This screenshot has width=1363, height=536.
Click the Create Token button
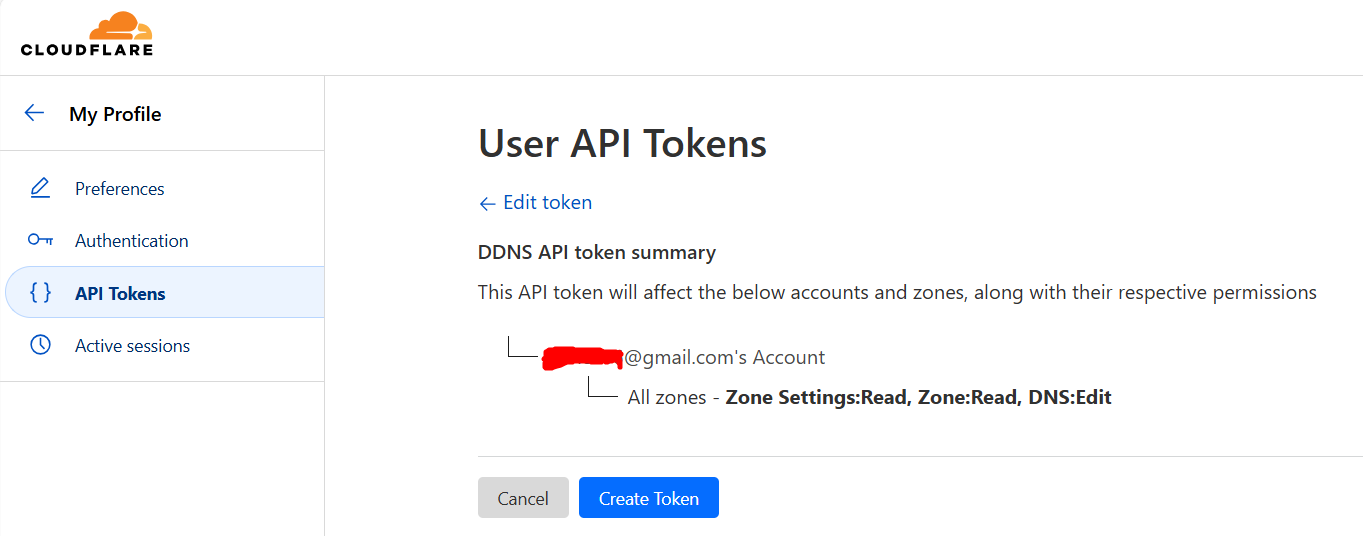pyautogui.click(x=649, y=498)
